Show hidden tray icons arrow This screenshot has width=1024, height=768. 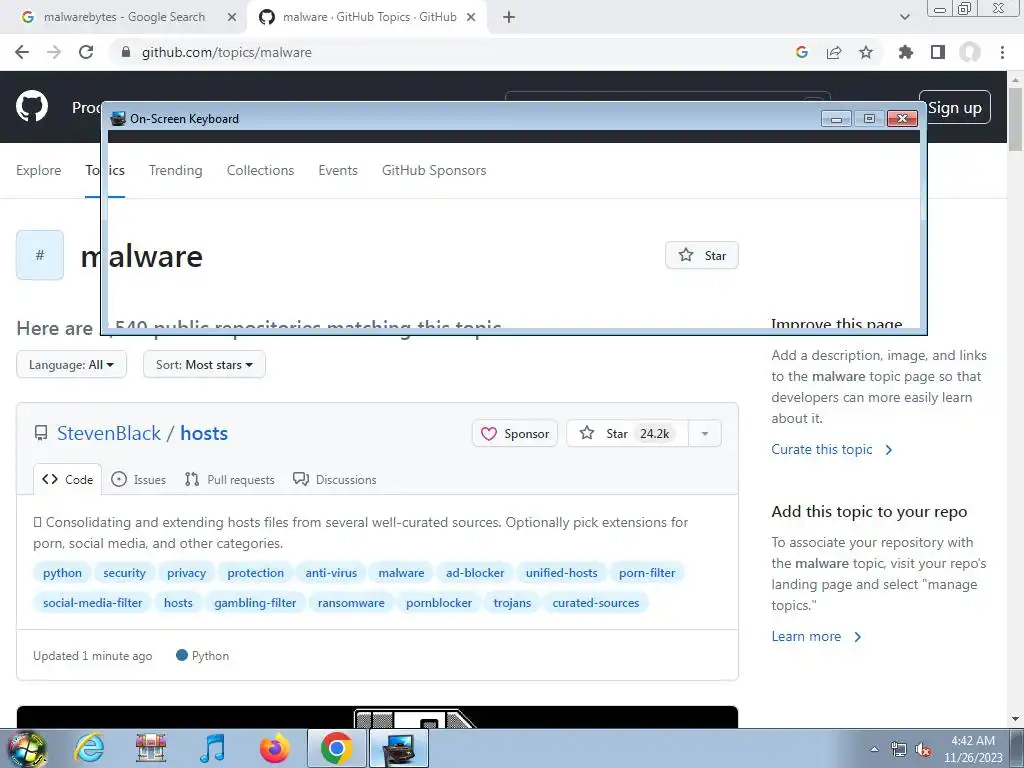(874, 749)
